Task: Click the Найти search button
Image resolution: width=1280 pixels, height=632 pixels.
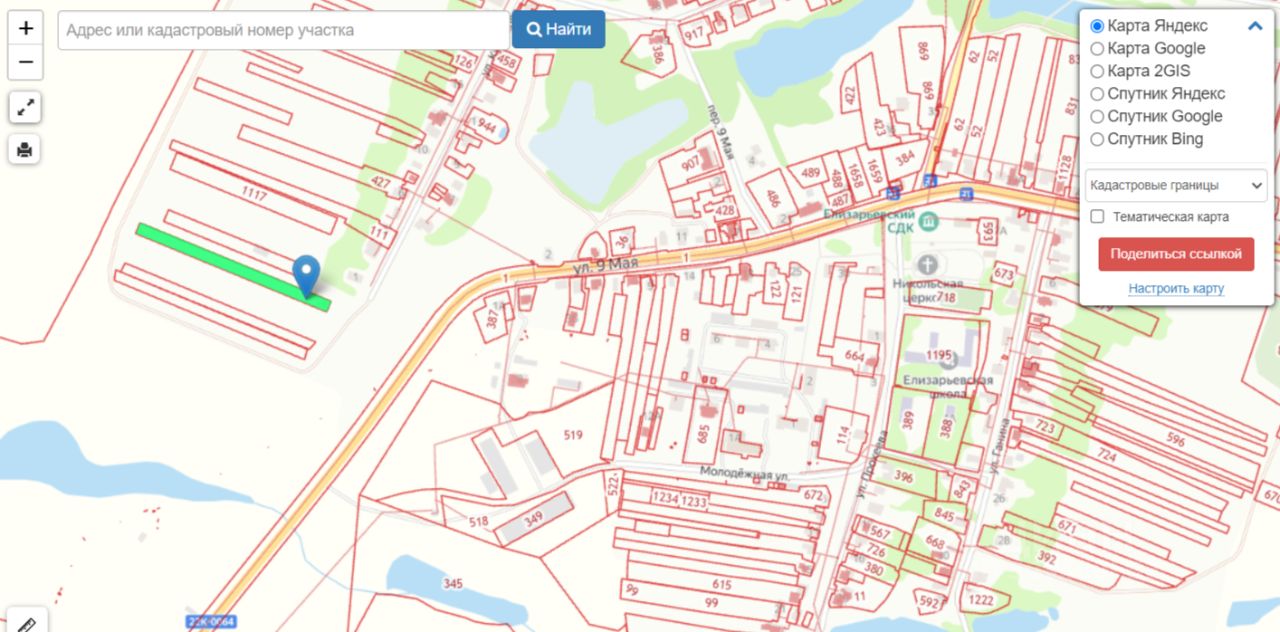Action: [558, 29]
